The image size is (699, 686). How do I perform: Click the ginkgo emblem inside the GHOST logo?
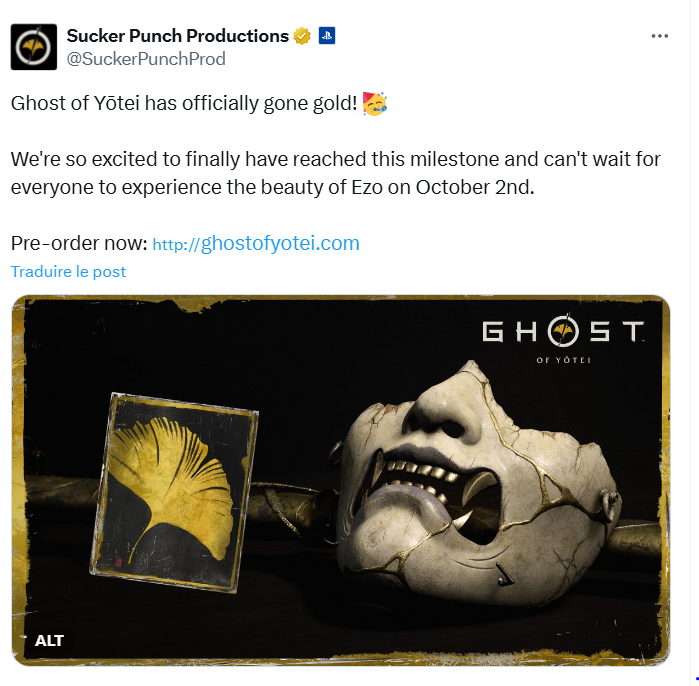coord(563,331)
